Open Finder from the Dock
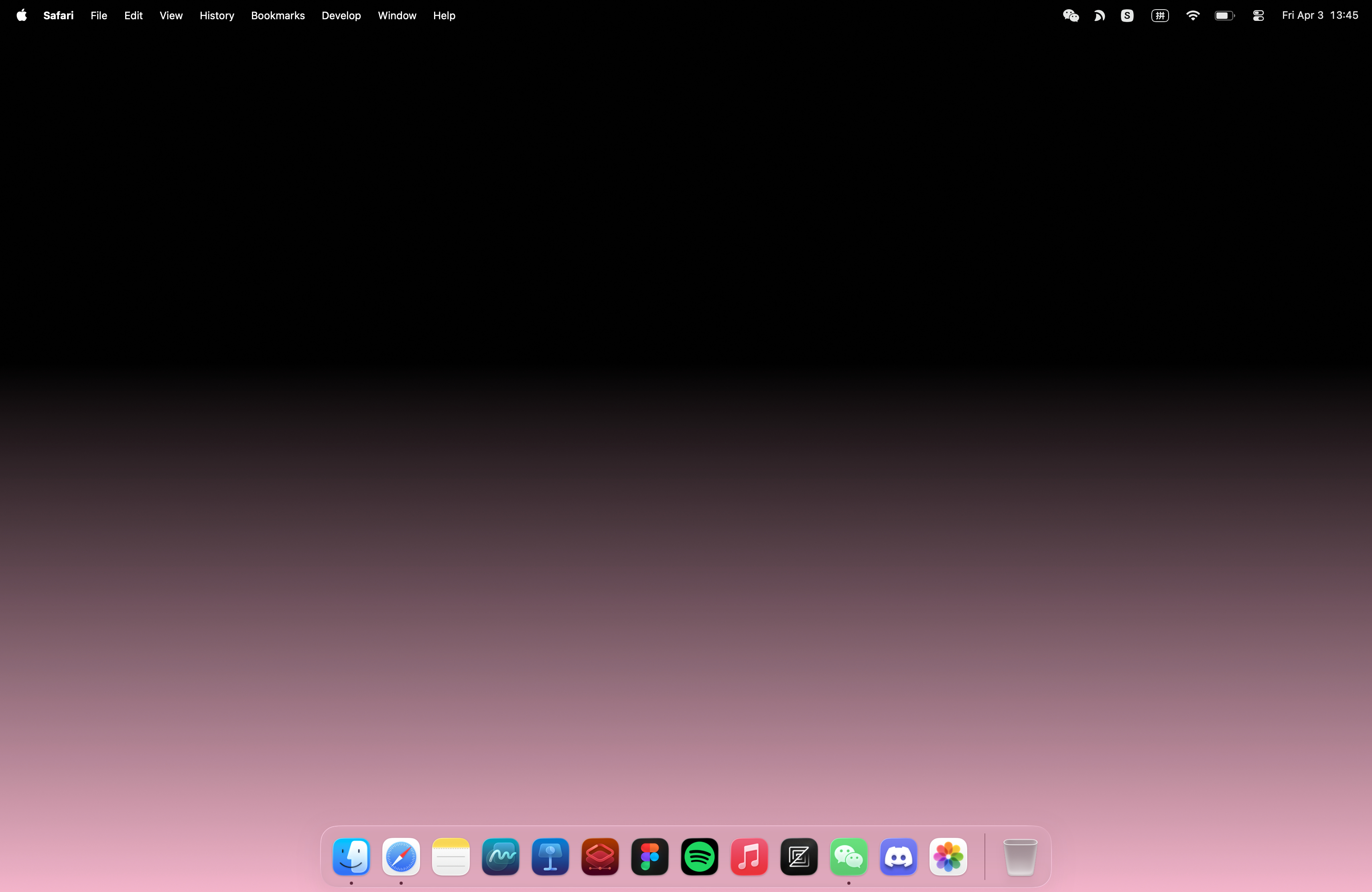Image resolution: width=1372 pixels, height=892 pixels. (351, 857)
